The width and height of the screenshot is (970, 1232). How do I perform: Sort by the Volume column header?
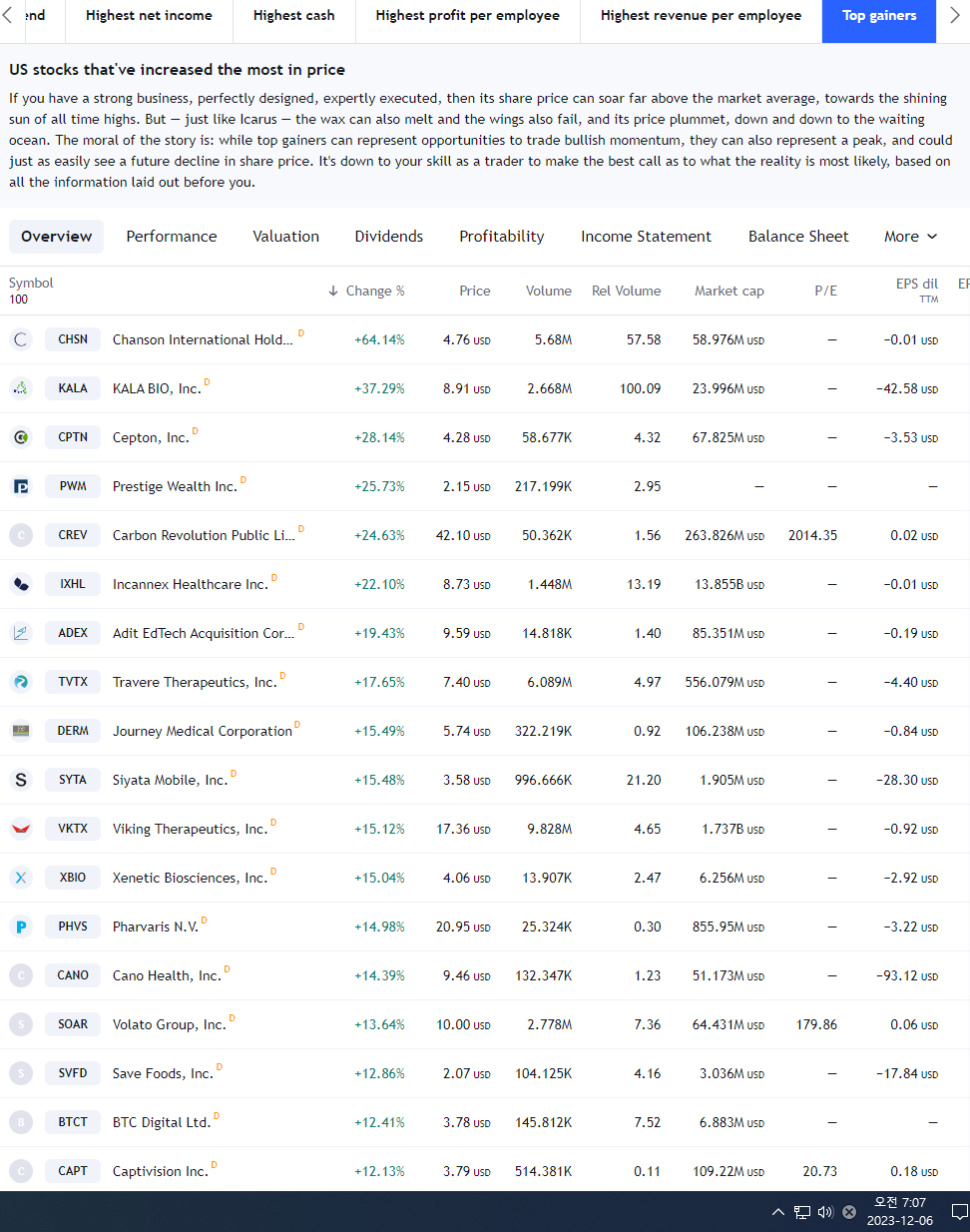point(549,291)
